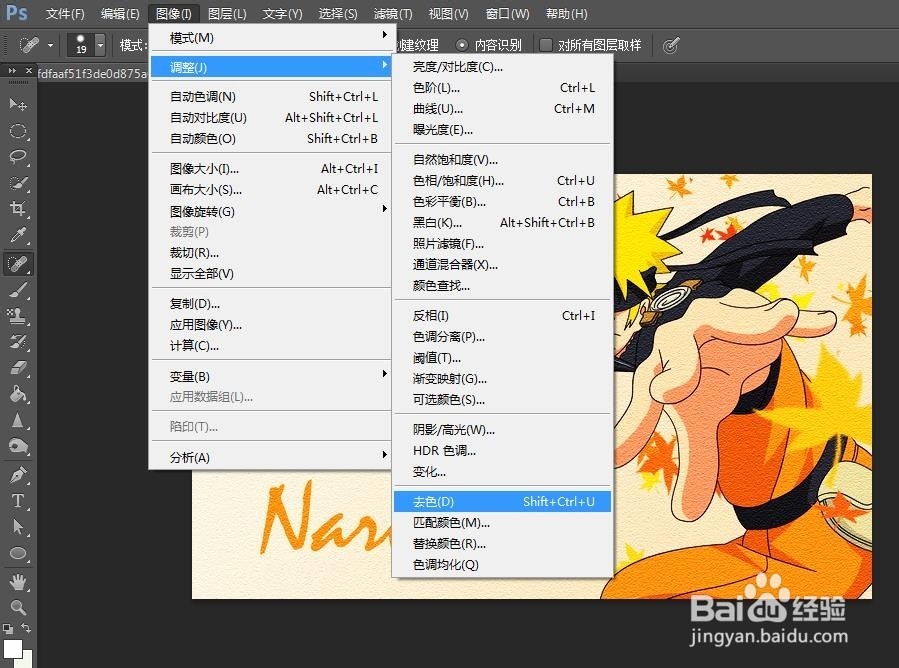Choose 图像大小(I) command
This screenshot has height=668, width=899.
[x=271, y=169]
